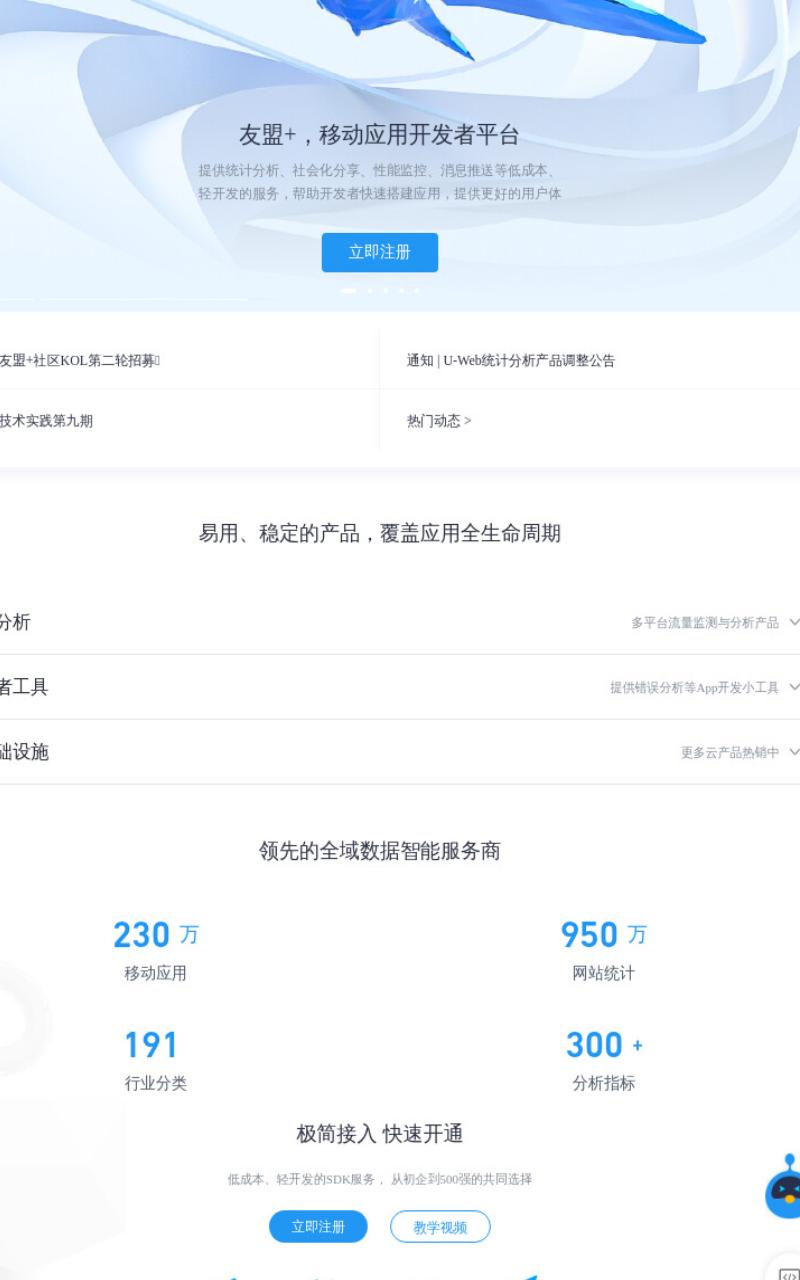Click the 立即注册 button beside 教学视频
This screenshot has width=800, height=1280.
click(x=318, y=1227)
